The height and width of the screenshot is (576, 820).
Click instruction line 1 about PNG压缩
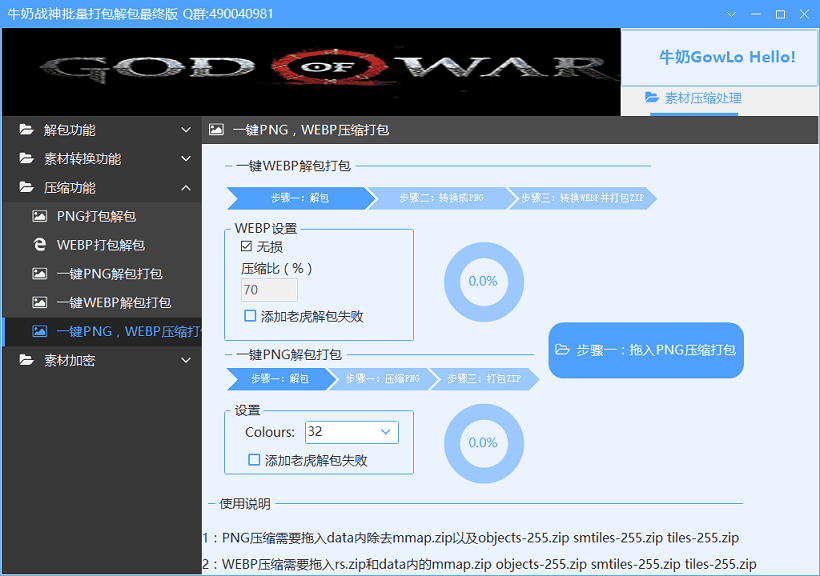(x=471, y=538)
